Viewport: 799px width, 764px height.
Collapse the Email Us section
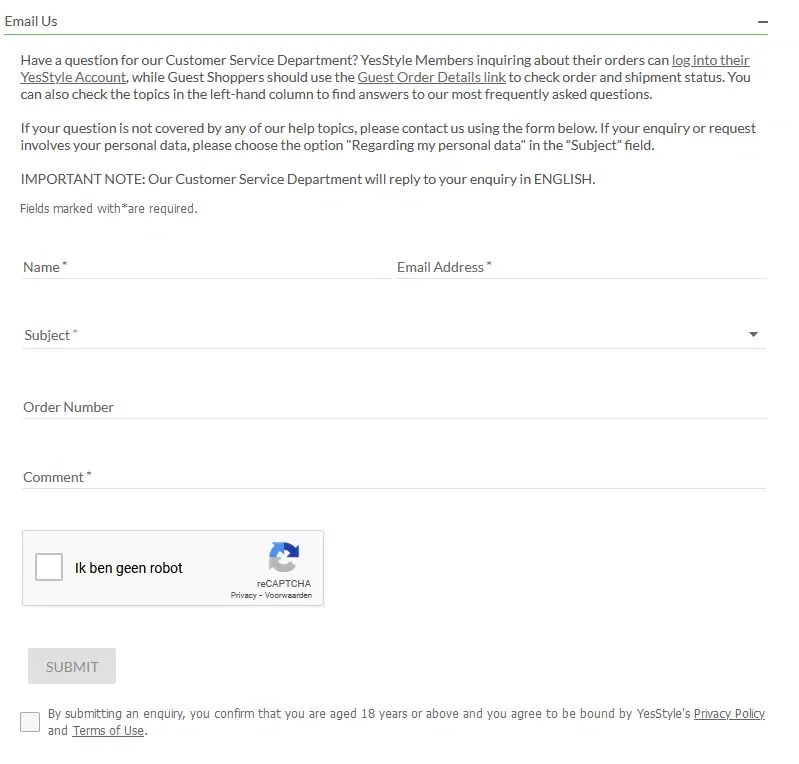(x=762, y=21)
